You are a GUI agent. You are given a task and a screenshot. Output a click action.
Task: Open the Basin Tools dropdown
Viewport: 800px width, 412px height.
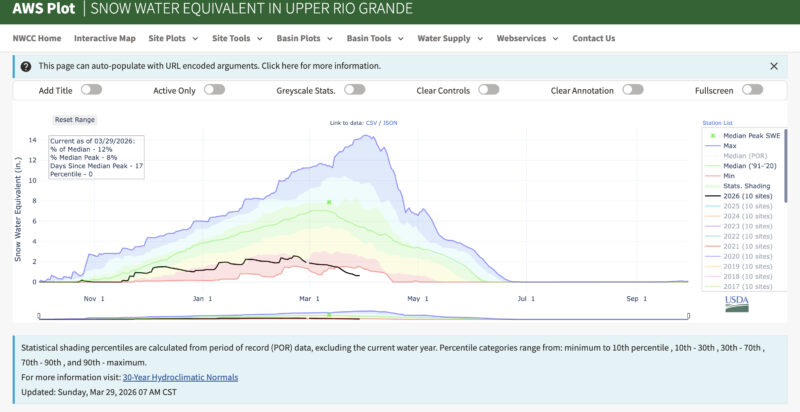pyautogui.click(x=374, y=38)
